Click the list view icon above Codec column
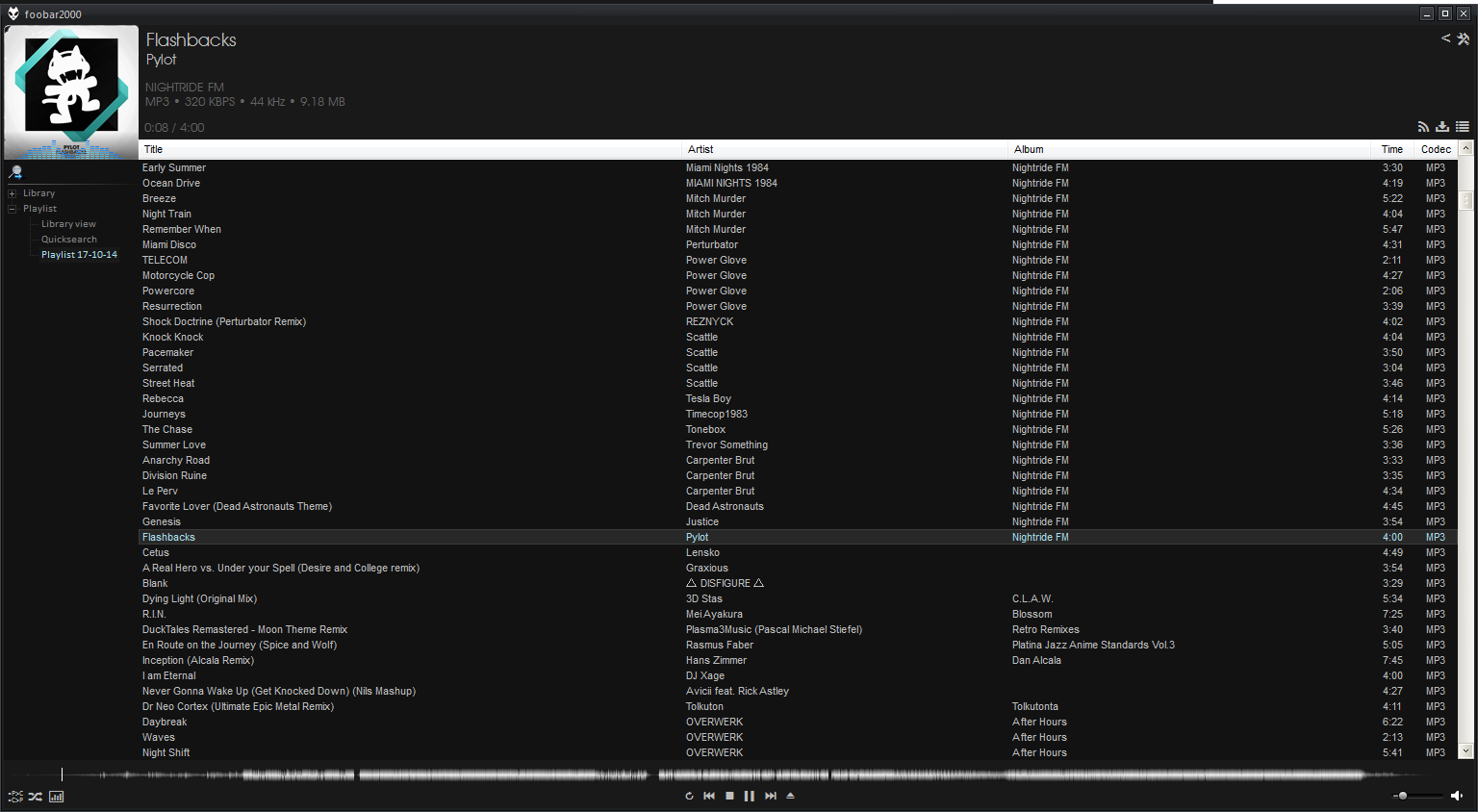The image size is (1478, 812). pyautogui.click(x=1463, y=127)
